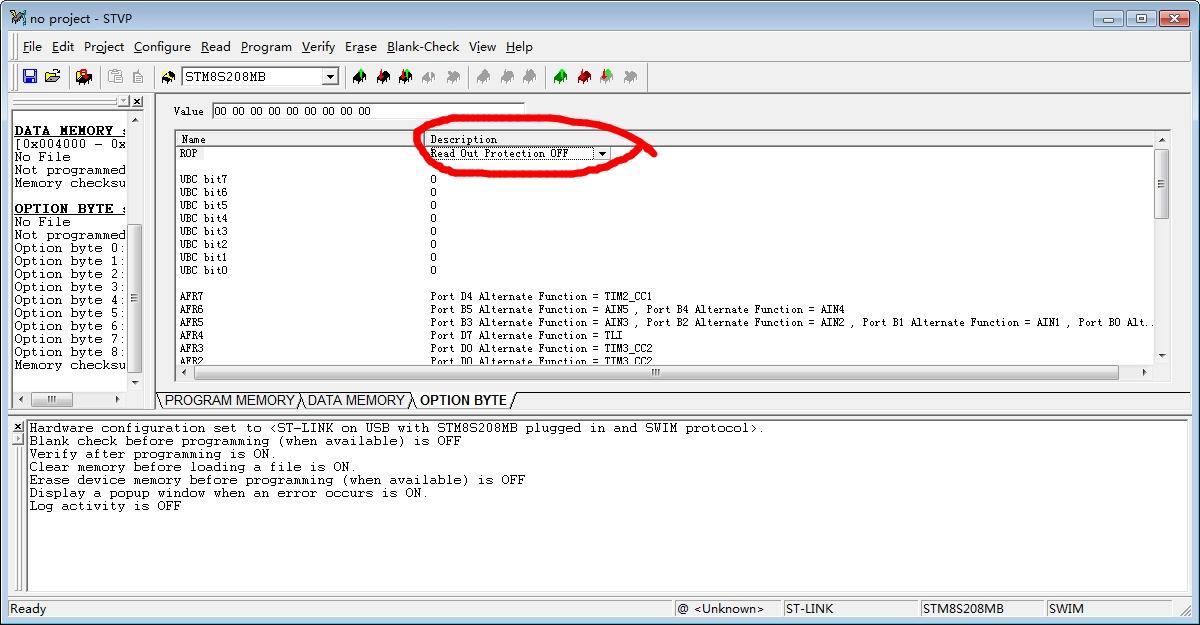1200x625 pixels.
Task: Switch to the PROGRAM MEMORY tab
Action: 229,400
